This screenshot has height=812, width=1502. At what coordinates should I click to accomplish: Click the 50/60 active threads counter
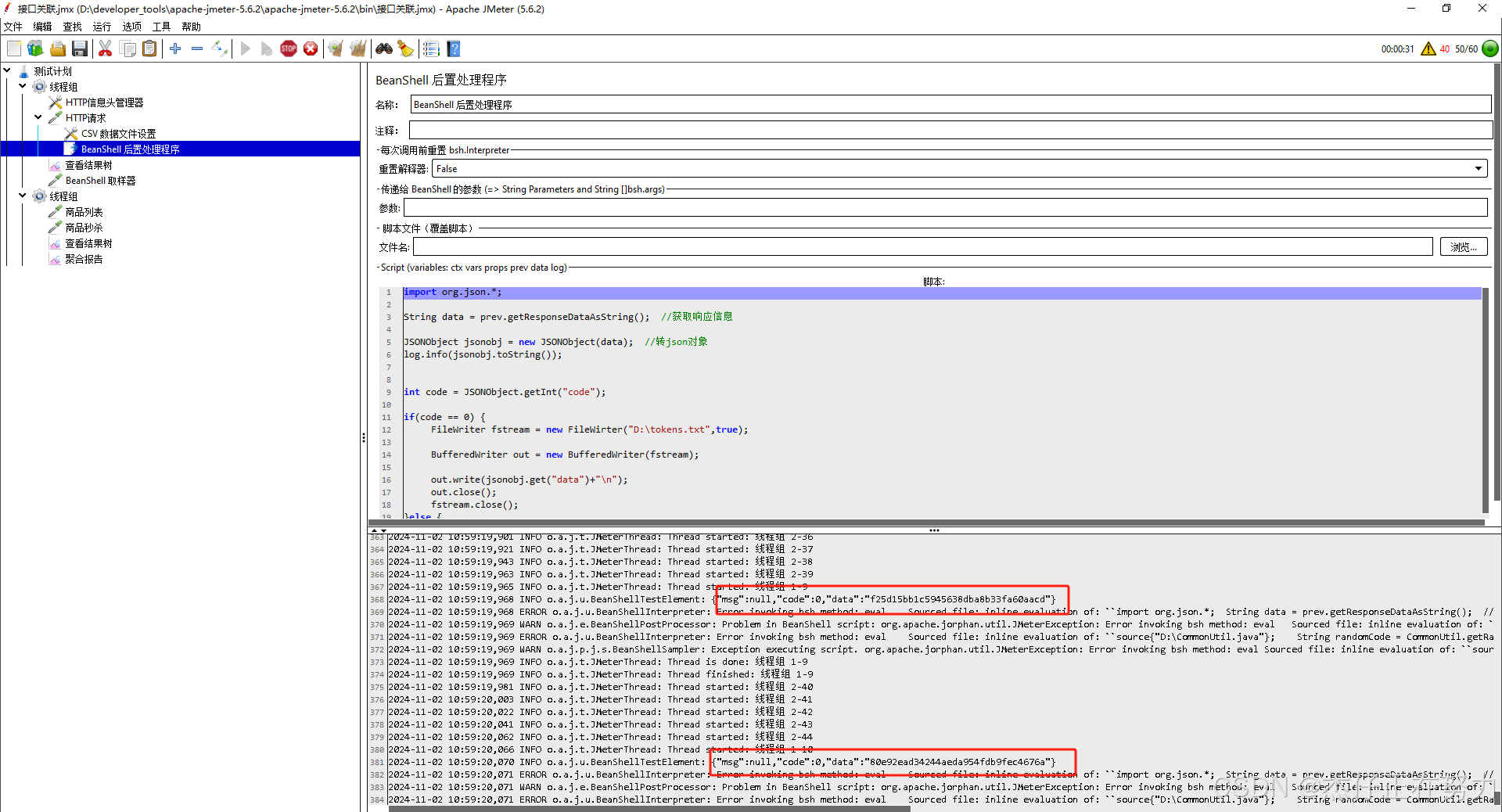(x=1466, y=49)
